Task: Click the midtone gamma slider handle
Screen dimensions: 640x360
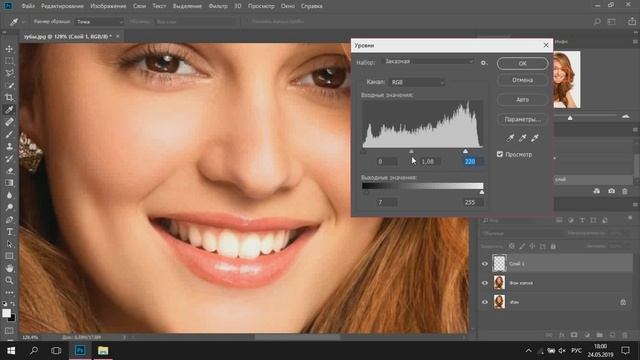Action: pyautogui.click(x=411, y=151)
